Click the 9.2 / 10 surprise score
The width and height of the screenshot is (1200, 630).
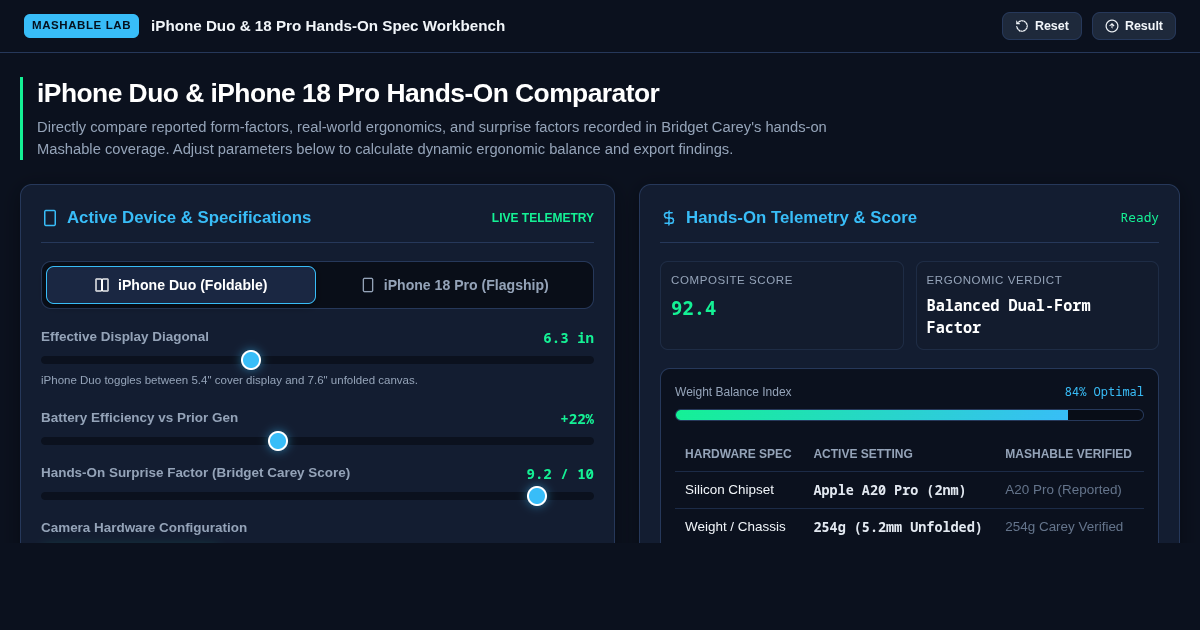coord(560,474)
